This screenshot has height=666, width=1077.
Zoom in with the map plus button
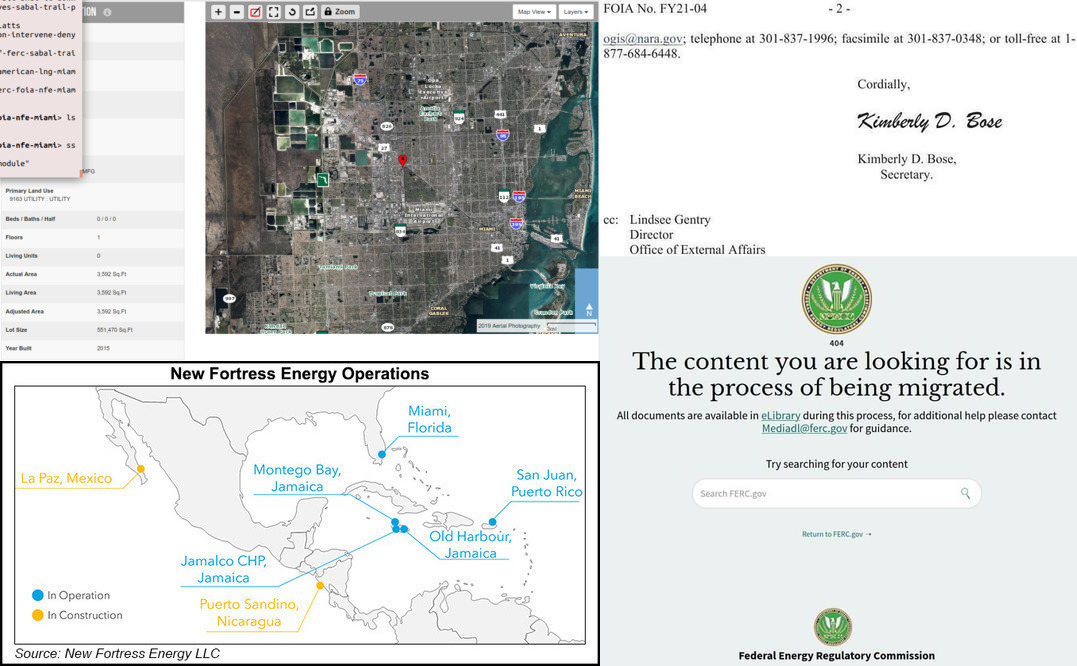click(218, 12)
